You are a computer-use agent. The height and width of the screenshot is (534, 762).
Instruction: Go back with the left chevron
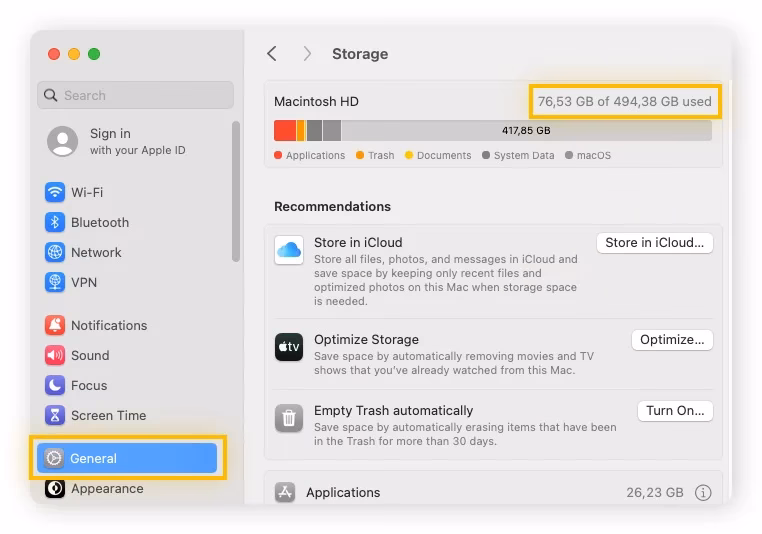[272, 54]
